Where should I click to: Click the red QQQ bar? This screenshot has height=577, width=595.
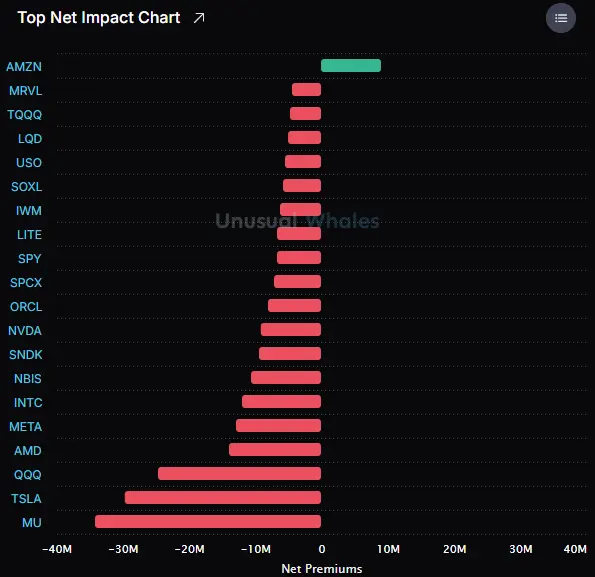239,474
